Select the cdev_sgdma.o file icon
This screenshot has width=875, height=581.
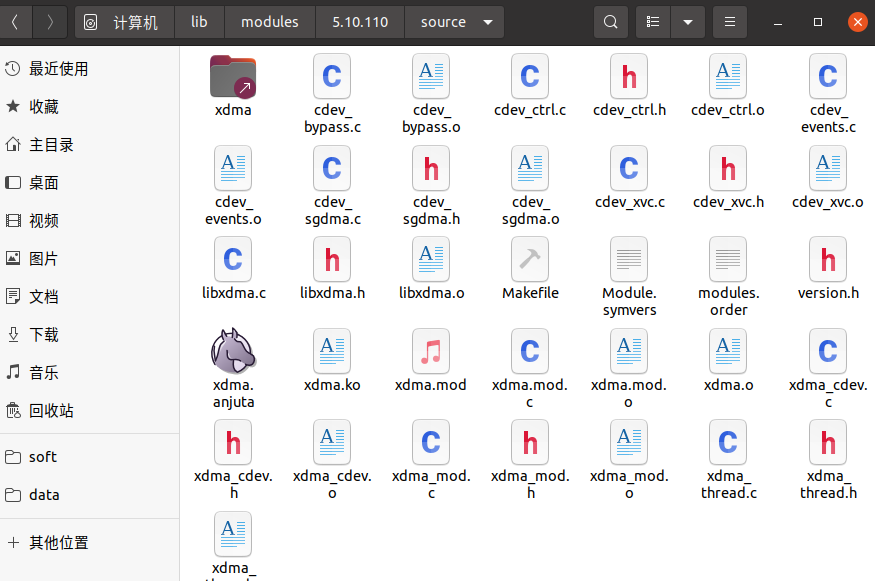tap(530, 168)
